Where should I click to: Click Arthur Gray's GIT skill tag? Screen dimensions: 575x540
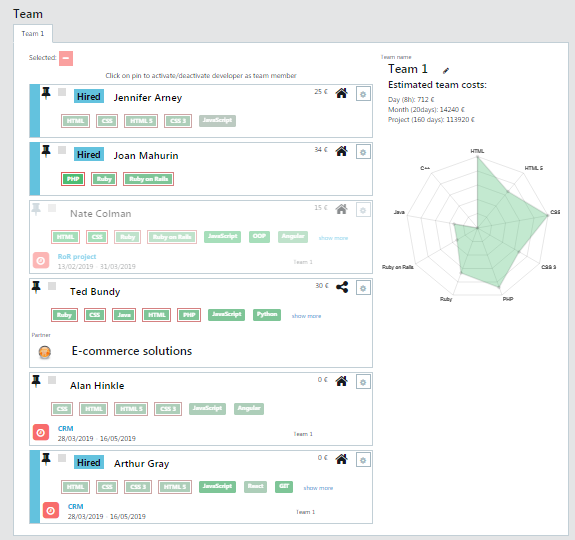tap(284, 486)
